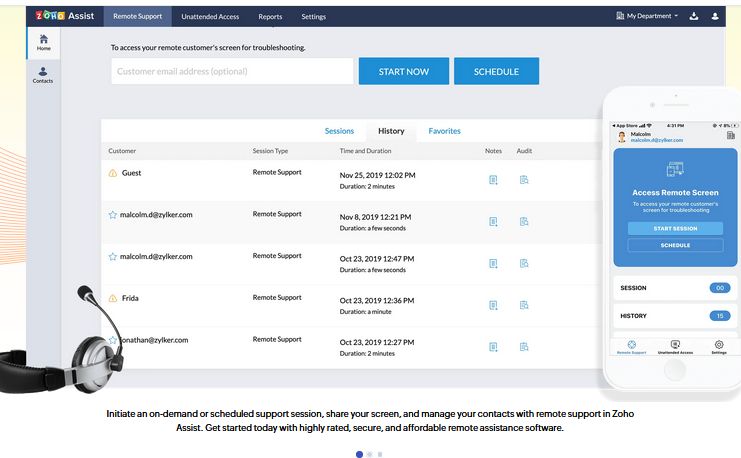Open Notes icon for Guest session
The width and height of the screenshot is (741, 458).
(x=493, y=180)
